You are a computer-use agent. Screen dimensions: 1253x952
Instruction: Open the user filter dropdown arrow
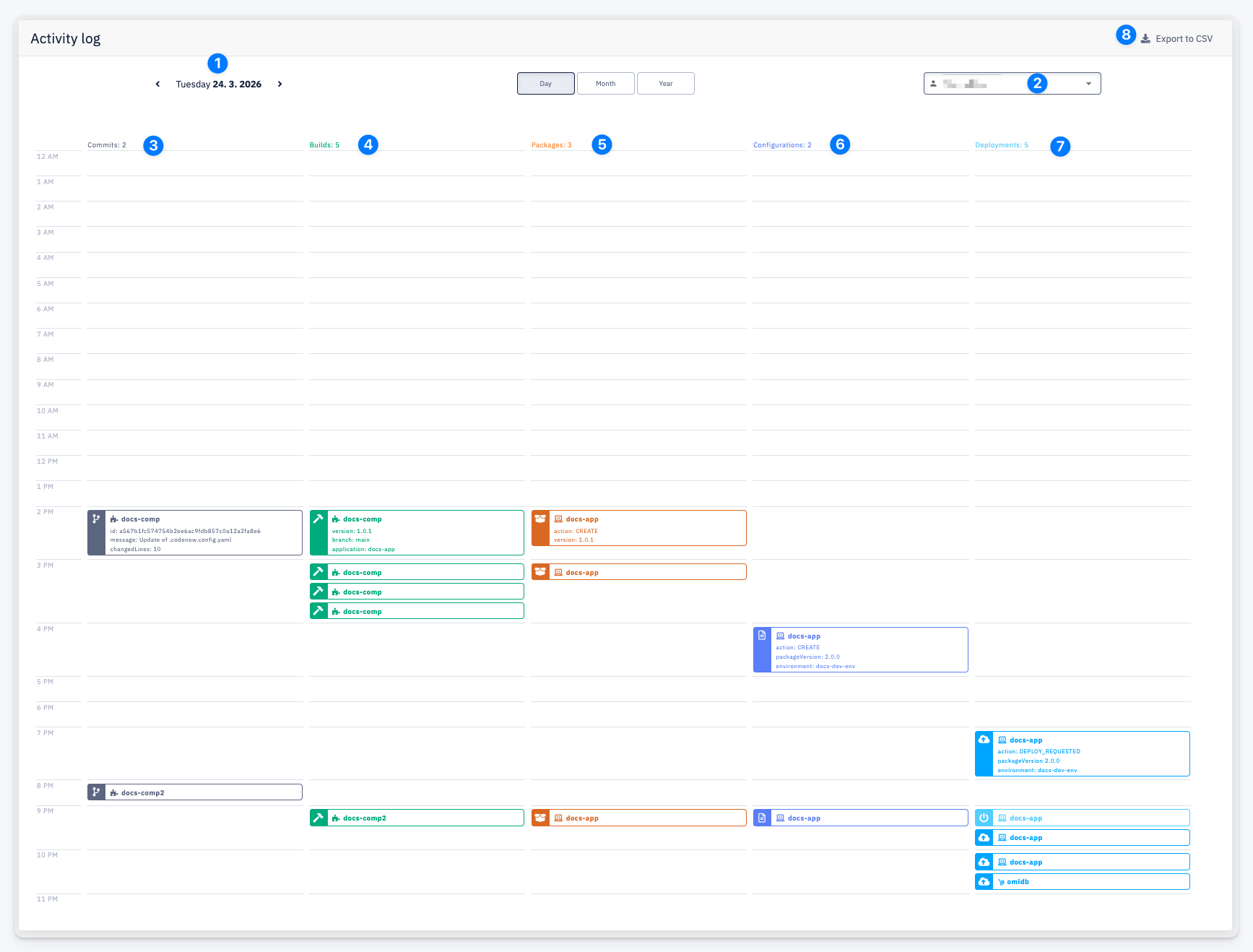pos(1088,84)
